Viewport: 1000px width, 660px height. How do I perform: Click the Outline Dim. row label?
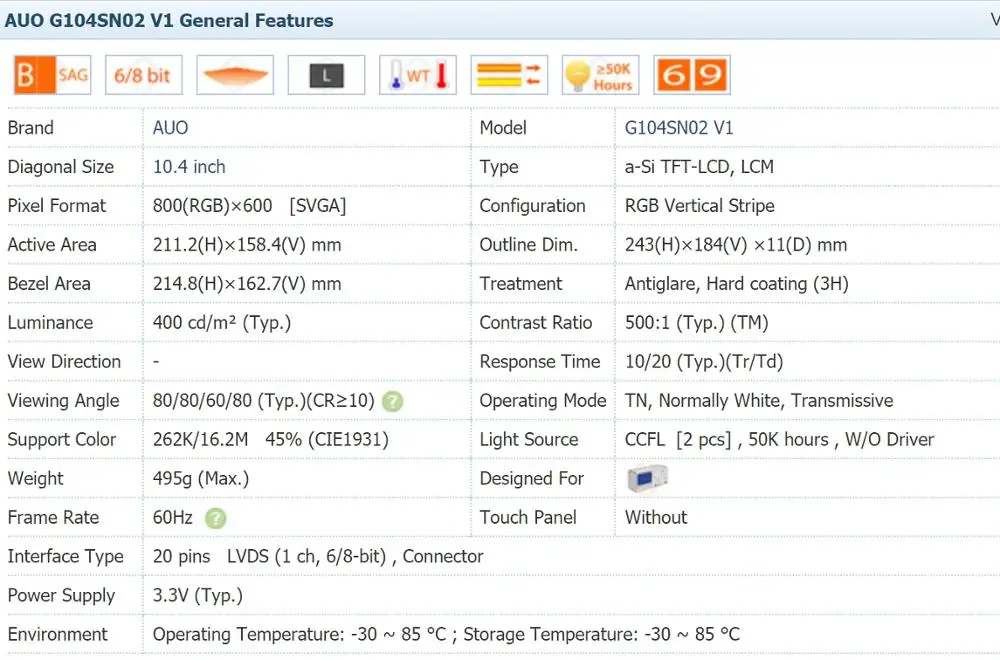pos(529,245)
